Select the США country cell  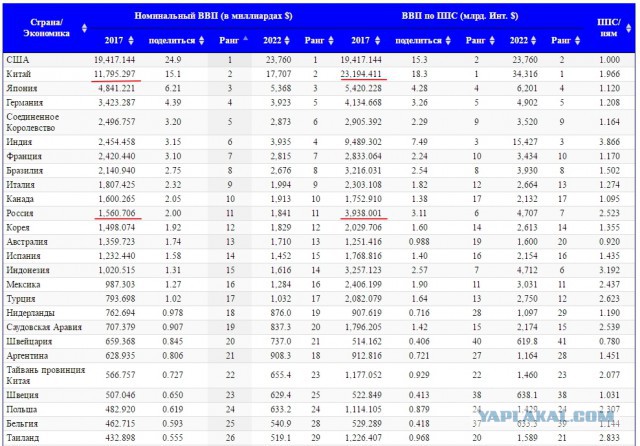[18, 60]
